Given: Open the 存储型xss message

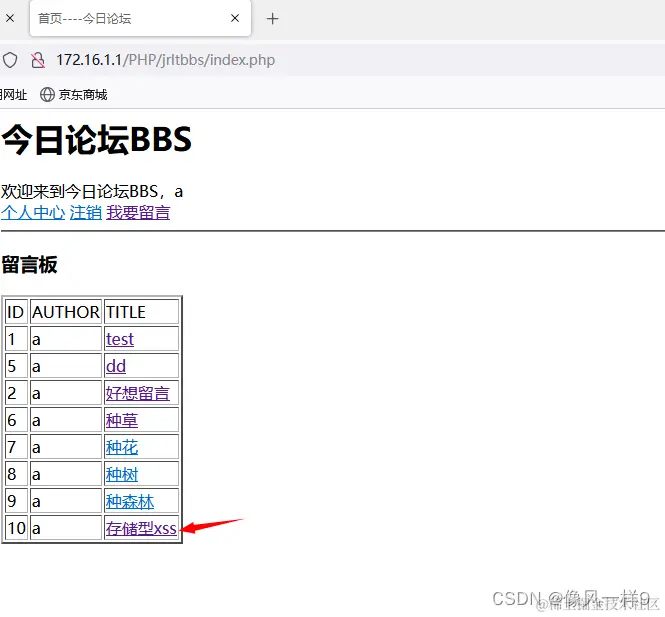Looking at the screenshot, I should point(141,528).
